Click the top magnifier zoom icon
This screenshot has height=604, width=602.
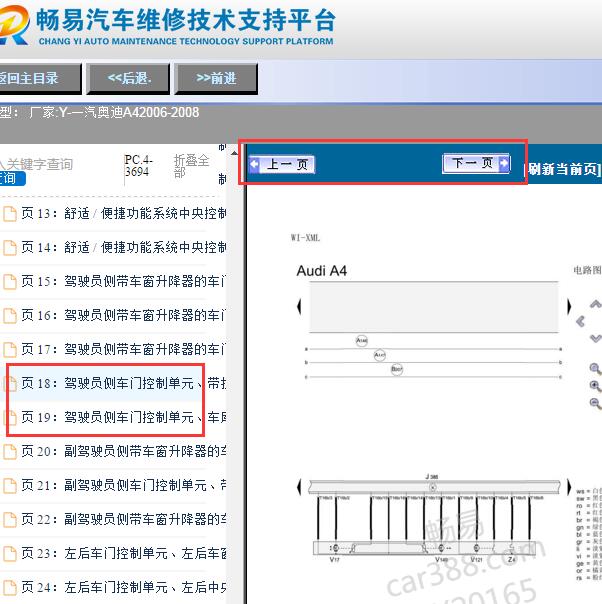595,369
